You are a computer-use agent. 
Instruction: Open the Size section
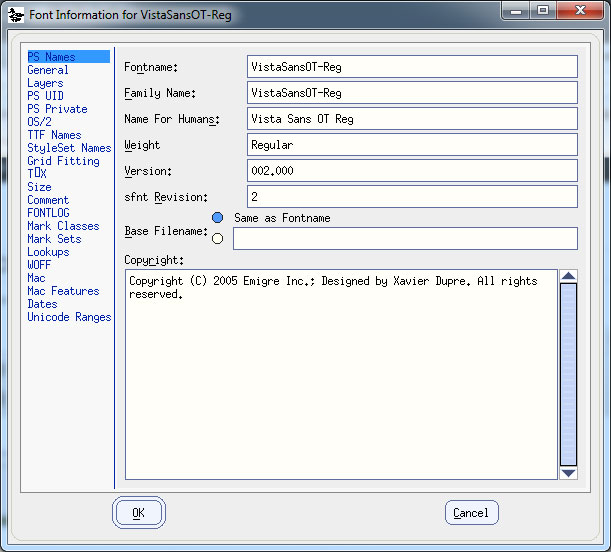(x=39, y=187)
